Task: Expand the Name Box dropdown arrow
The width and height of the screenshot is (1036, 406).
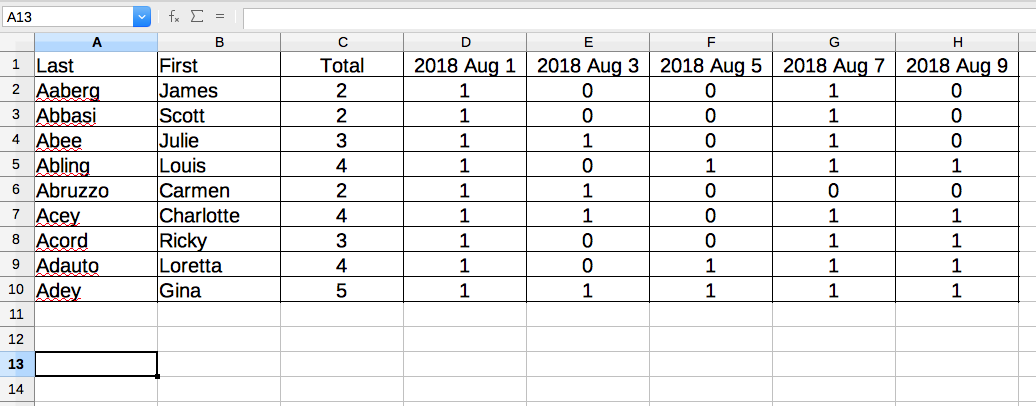Action: pos(141,17)
